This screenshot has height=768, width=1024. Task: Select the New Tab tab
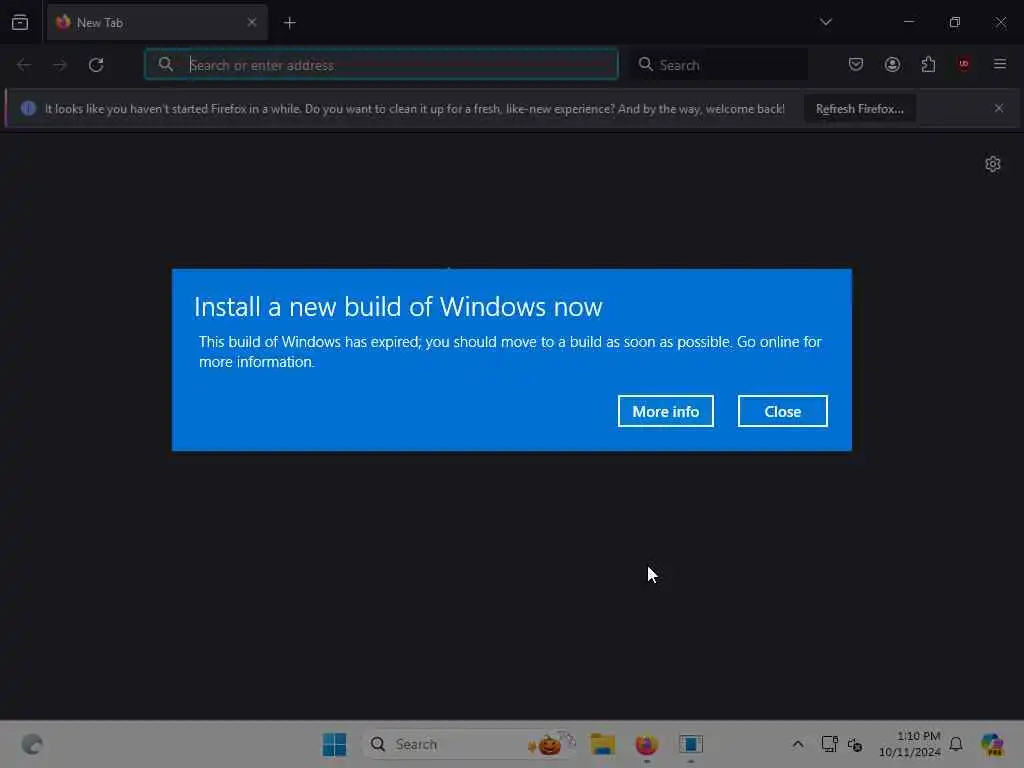(157, 23)
